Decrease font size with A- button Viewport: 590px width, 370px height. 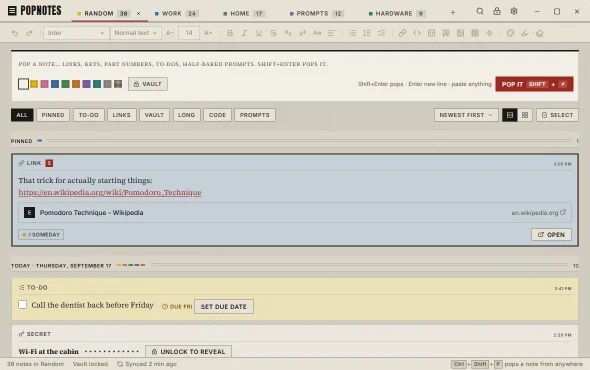click(170, 33)
